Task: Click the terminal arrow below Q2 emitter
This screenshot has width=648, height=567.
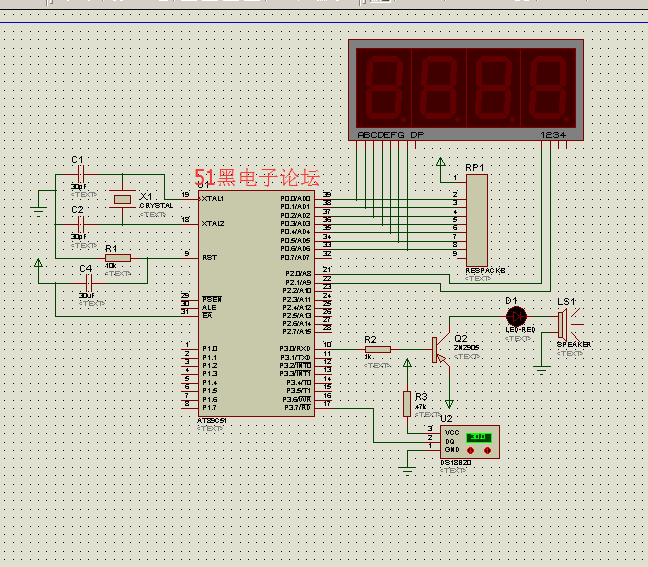Action: (449, 404)
